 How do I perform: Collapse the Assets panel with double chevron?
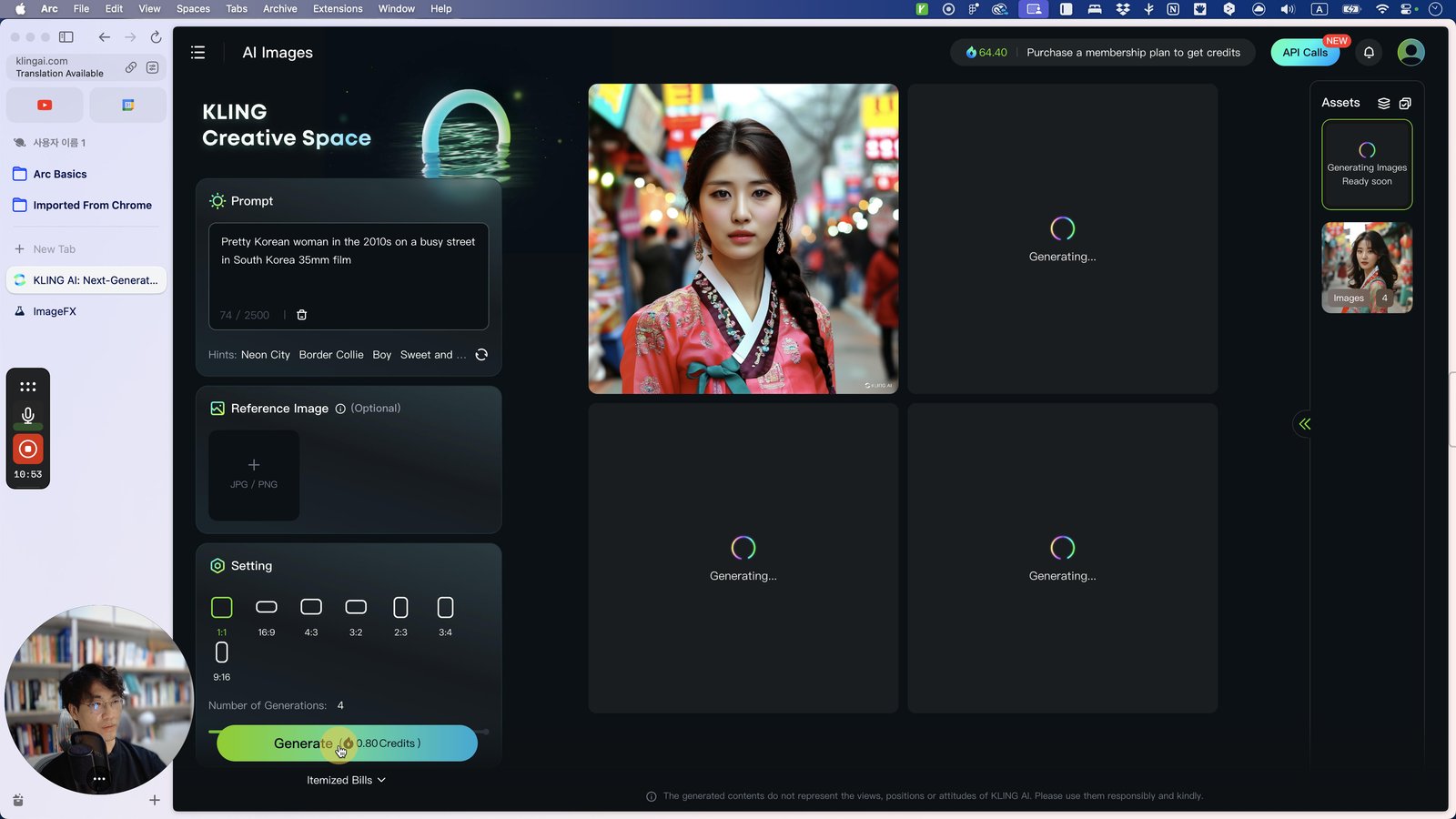1304,424
